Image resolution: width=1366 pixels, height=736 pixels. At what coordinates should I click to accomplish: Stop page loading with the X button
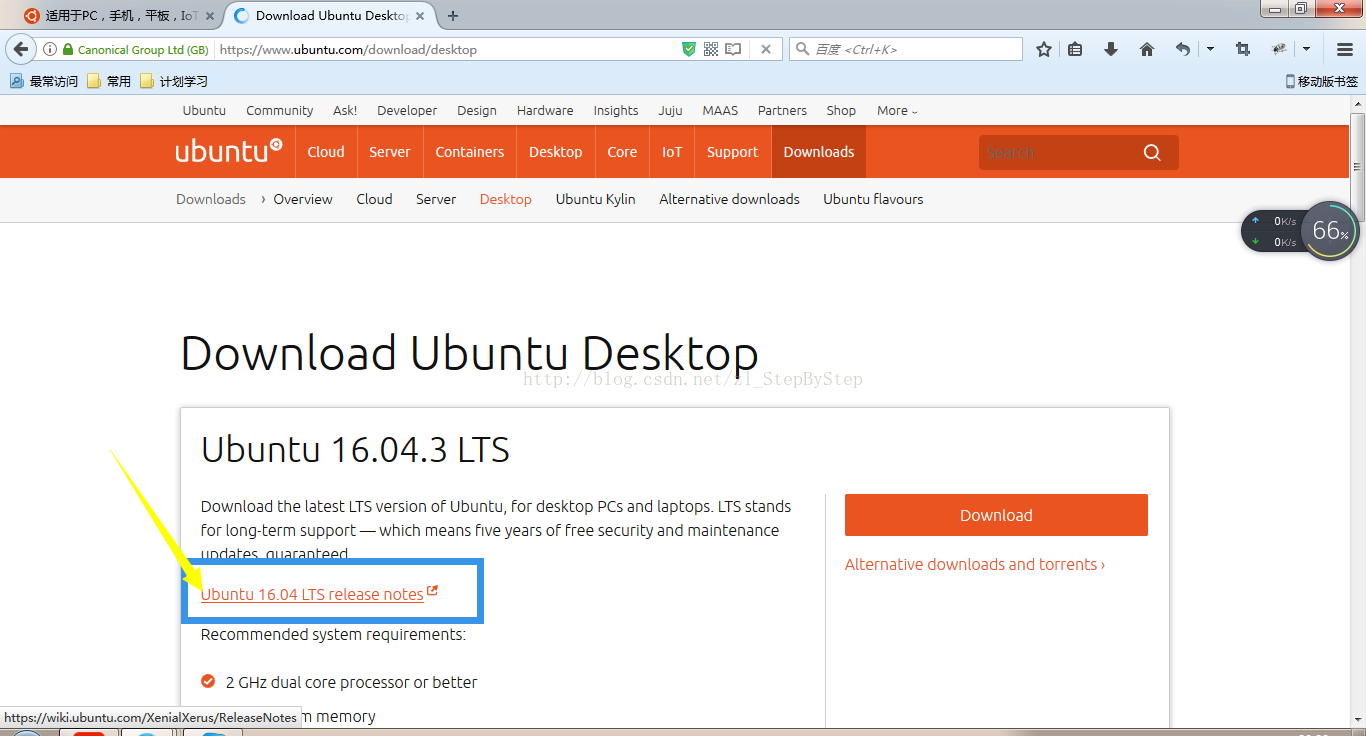tap(766, 49)
